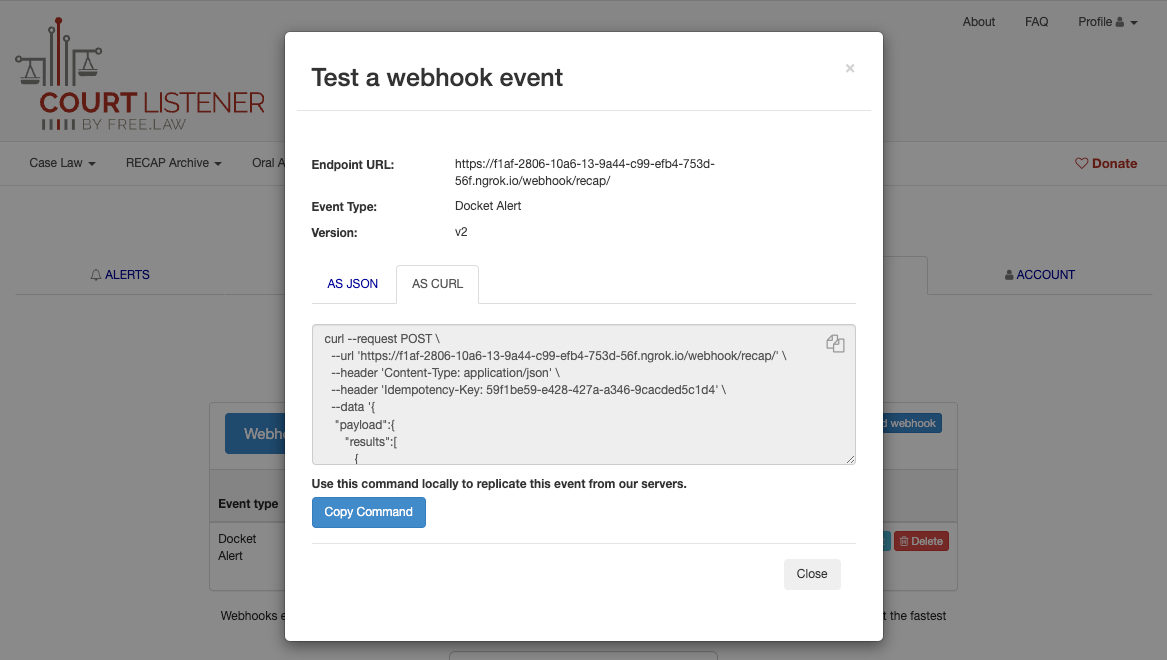
Task: Expand the RECAP Archive menu
Action: 173,162
